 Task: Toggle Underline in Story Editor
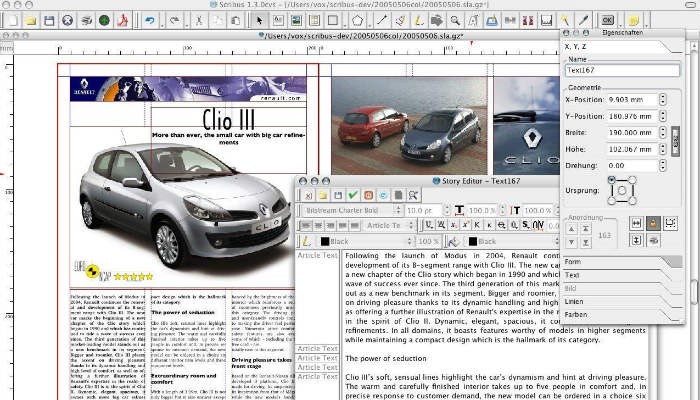(429, 225)
